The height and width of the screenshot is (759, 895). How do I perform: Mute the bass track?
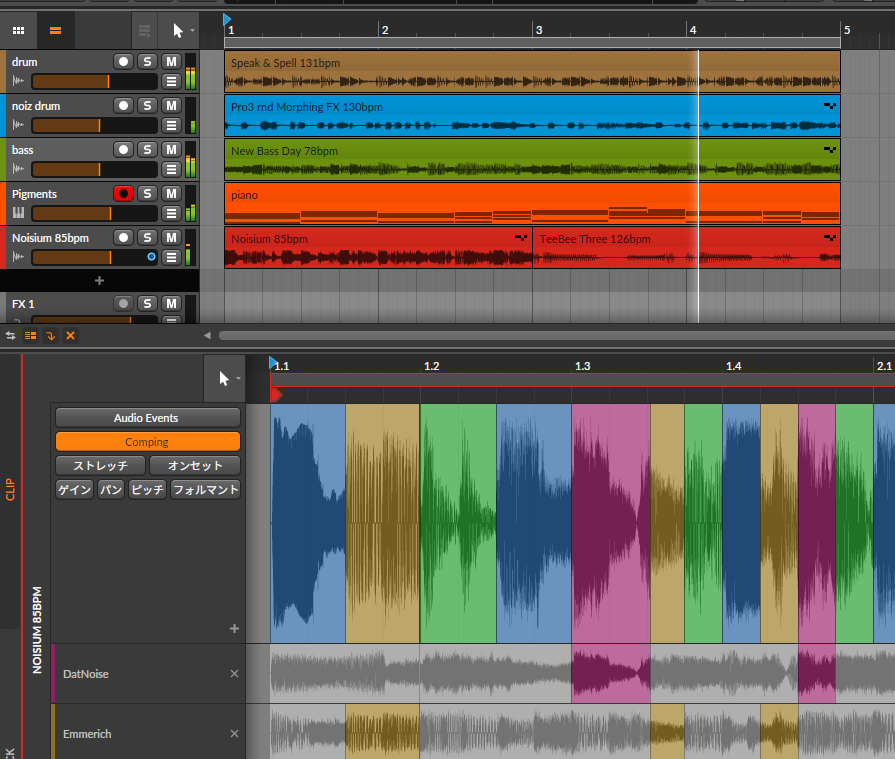(171, 150)
